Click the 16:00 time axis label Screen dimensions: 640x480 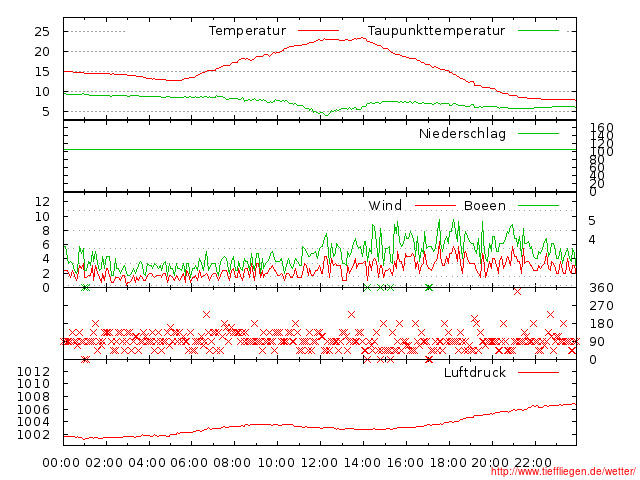click(405, 463)
